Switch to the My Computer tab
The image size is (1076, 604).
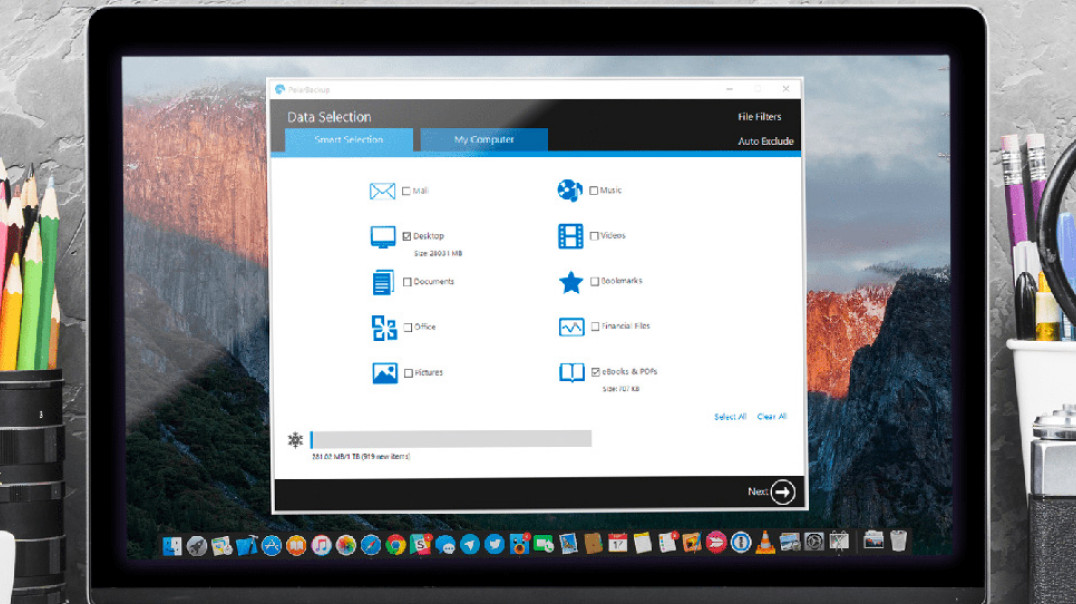(x=484, y=140)
